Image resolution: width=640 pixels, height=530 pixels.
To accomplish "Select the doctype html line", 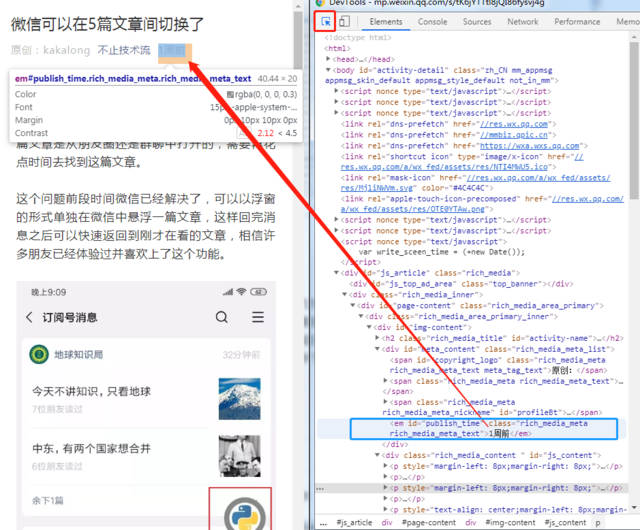I will (x=358, y=38).
